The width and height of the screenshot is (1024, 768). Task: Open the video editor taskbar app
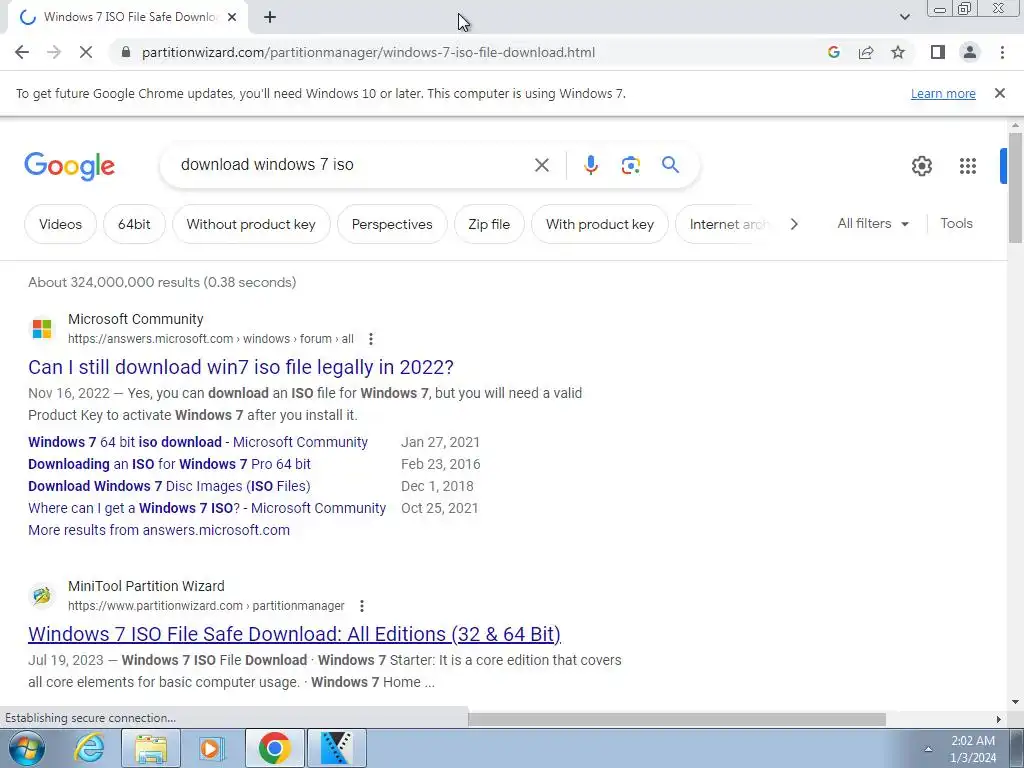[x=337, y=748]
